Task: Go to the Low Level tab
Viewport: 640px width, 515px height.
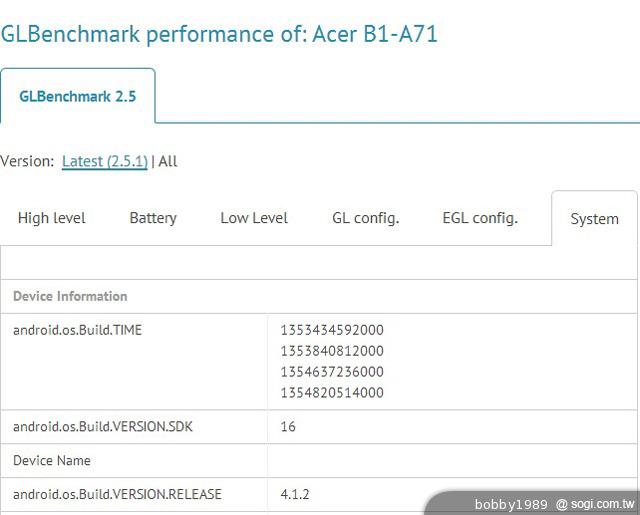Action: point(254,218)
